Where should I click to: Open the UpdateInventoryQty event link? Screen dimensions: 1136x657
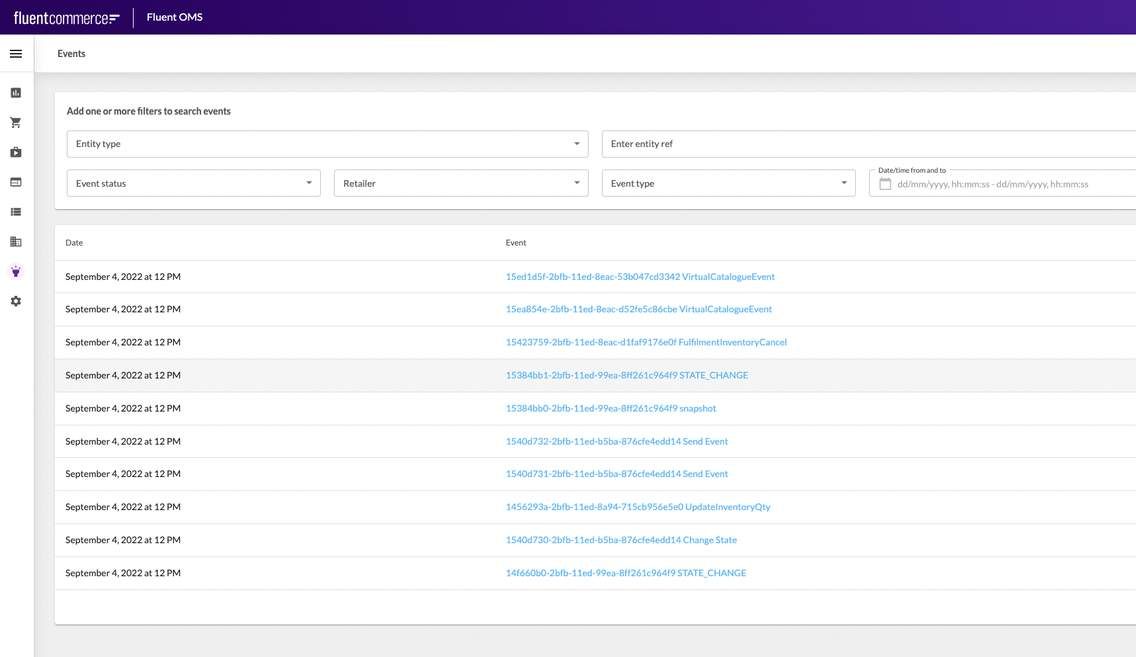pyautogui.click(x=638, y=507)
